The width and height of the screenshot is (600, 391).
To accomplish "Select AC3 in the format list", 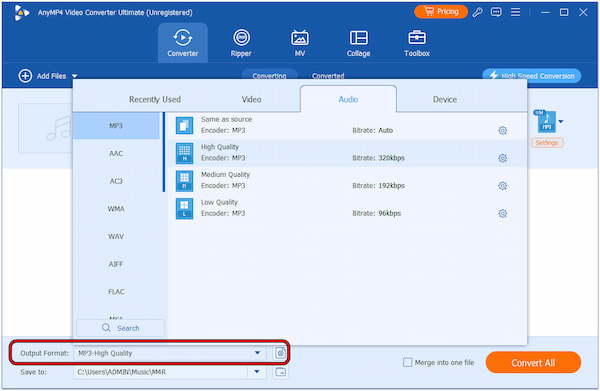I will [x=116, y=181].
